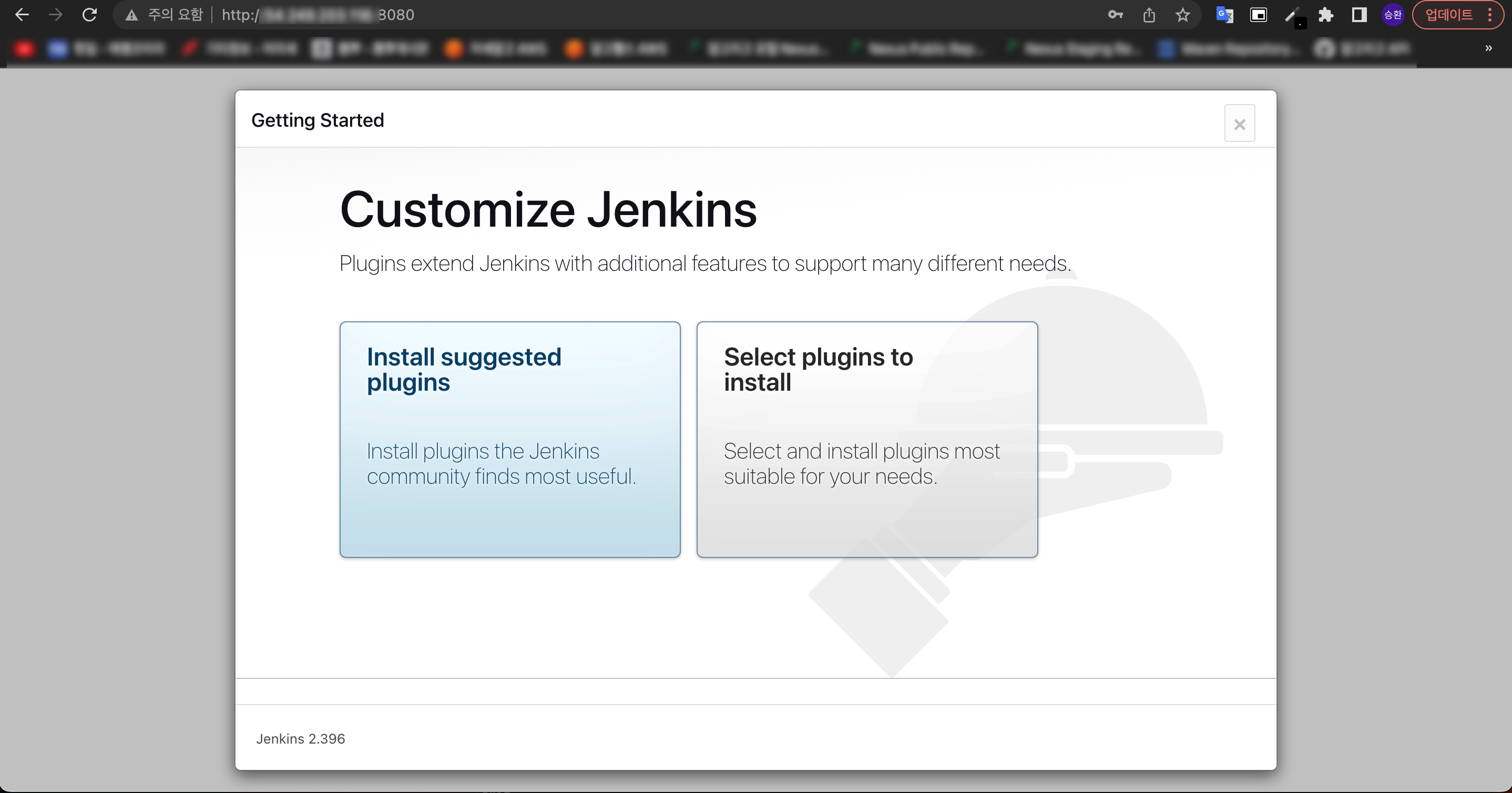Choose Select plugins to install
Viewport: 1512px width, 793px height.
[x=866, y=439]
